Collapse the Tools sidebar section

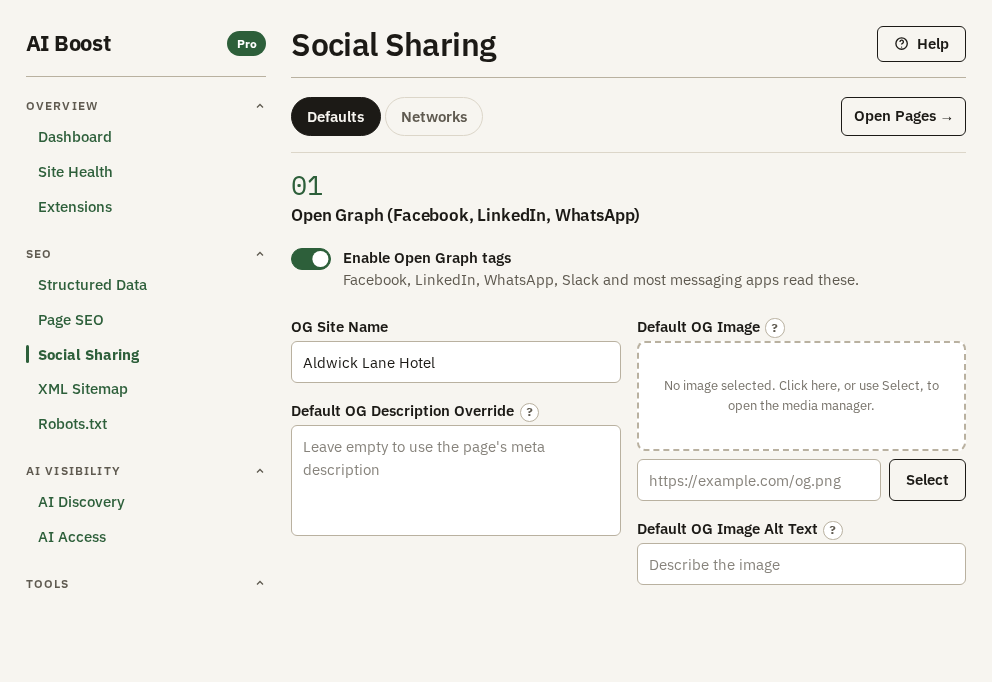click(146, 583)
